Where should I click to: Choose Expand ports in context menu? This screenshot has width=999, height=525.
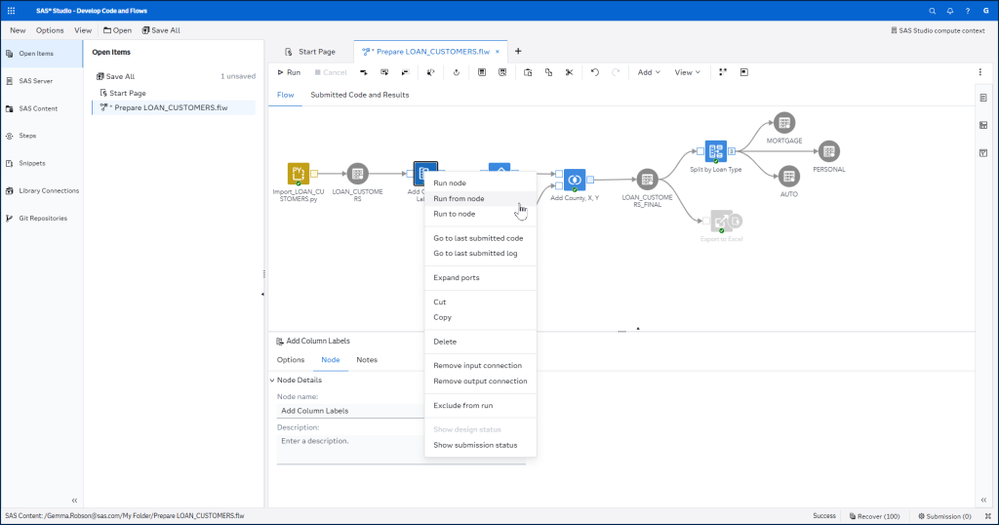click(480, 278)
